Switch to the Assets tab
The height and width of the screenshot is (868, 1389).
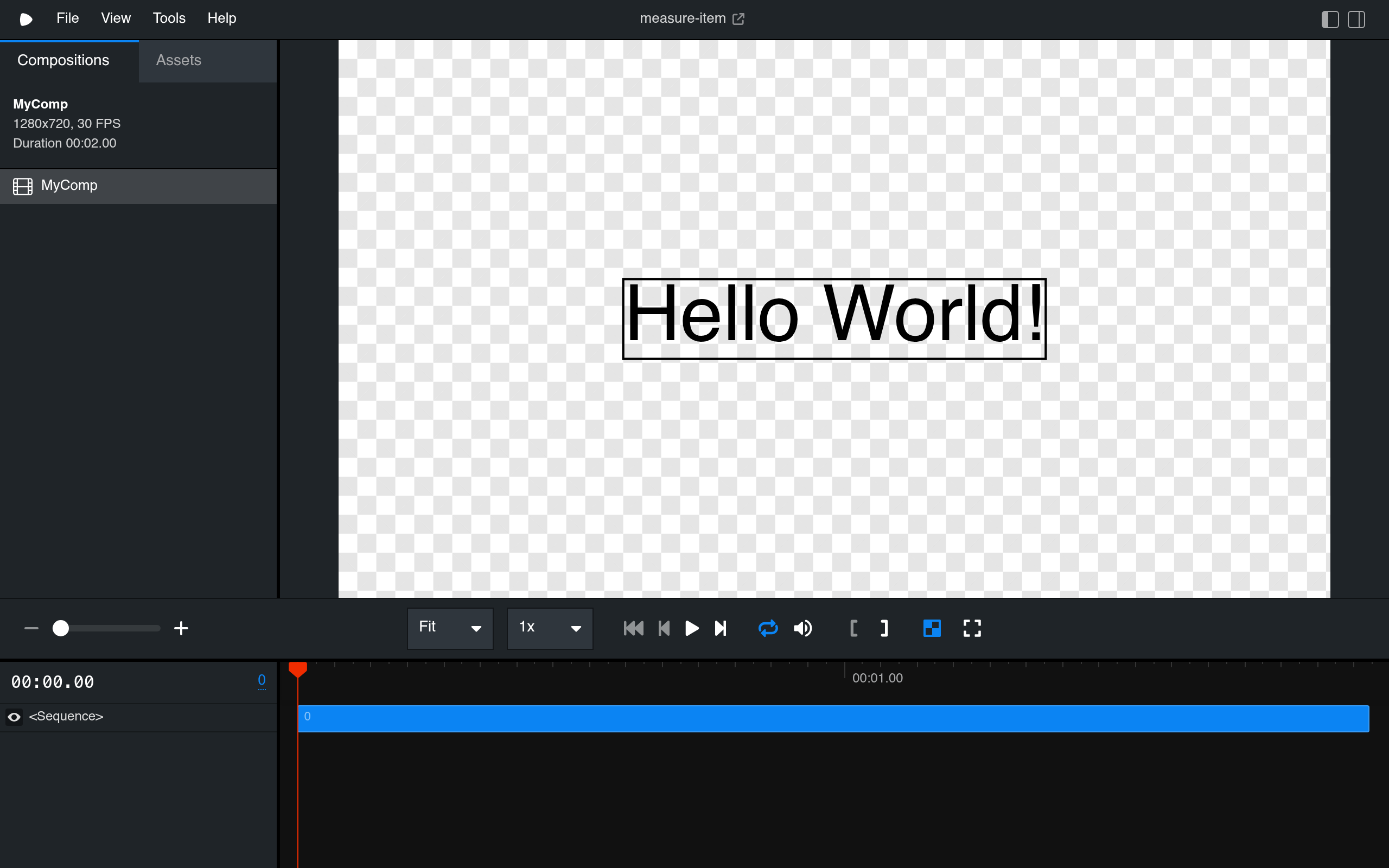coord(179,60)
